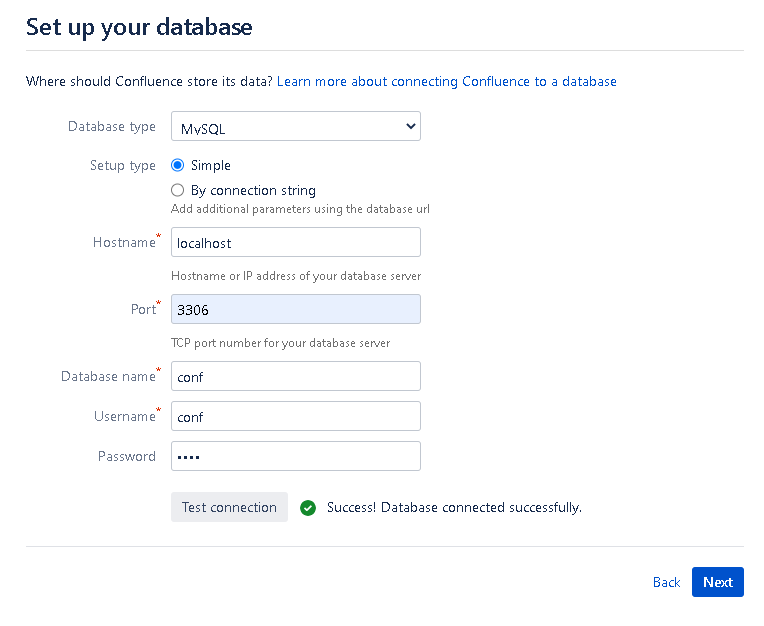
Task: Open the Database type dropdown
Action: [295, 127]
